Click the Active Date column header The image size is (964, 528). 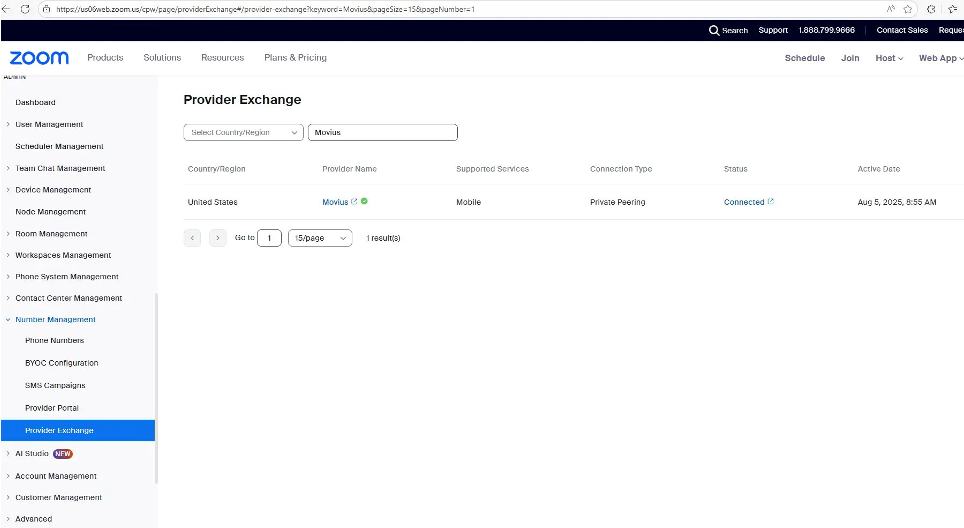click(879, 169)
